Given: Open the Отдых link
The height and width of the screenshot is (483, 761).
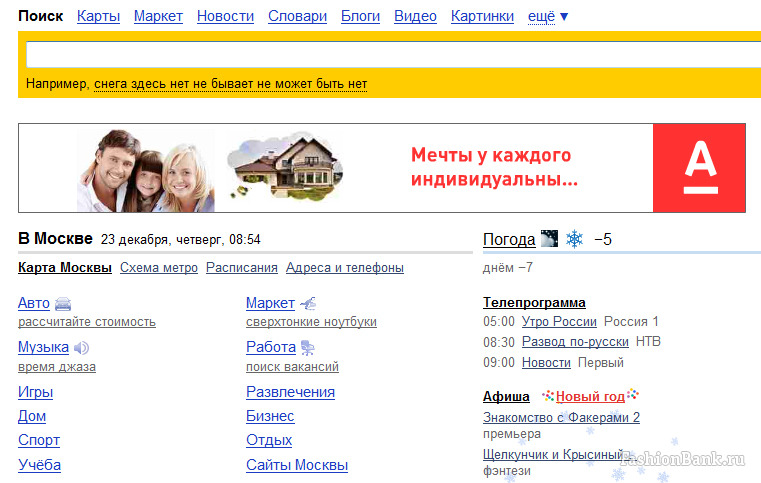Looking at the screenshot, I should coord(269,440).
